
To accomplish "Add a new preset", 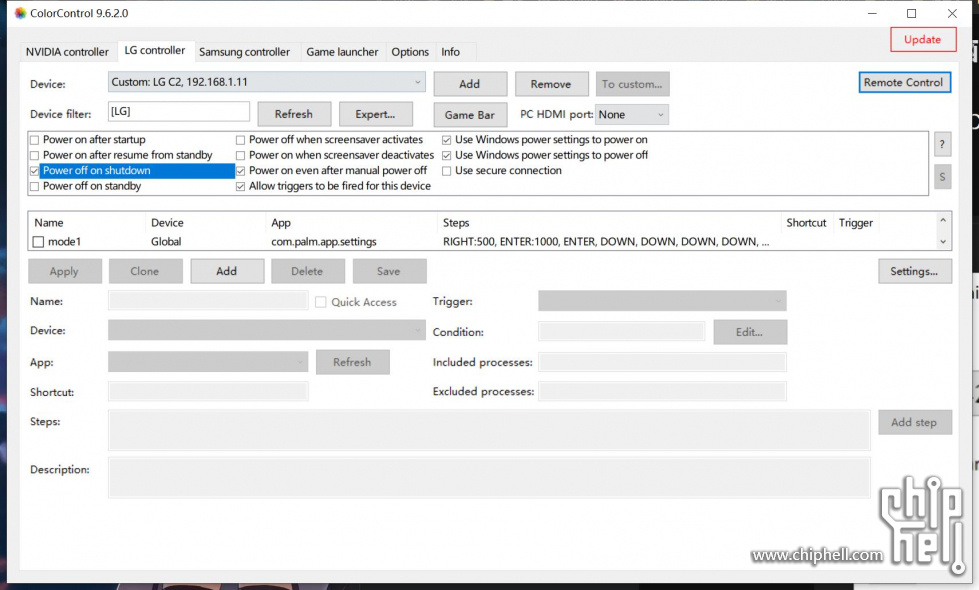I will (x=227, y=271).
